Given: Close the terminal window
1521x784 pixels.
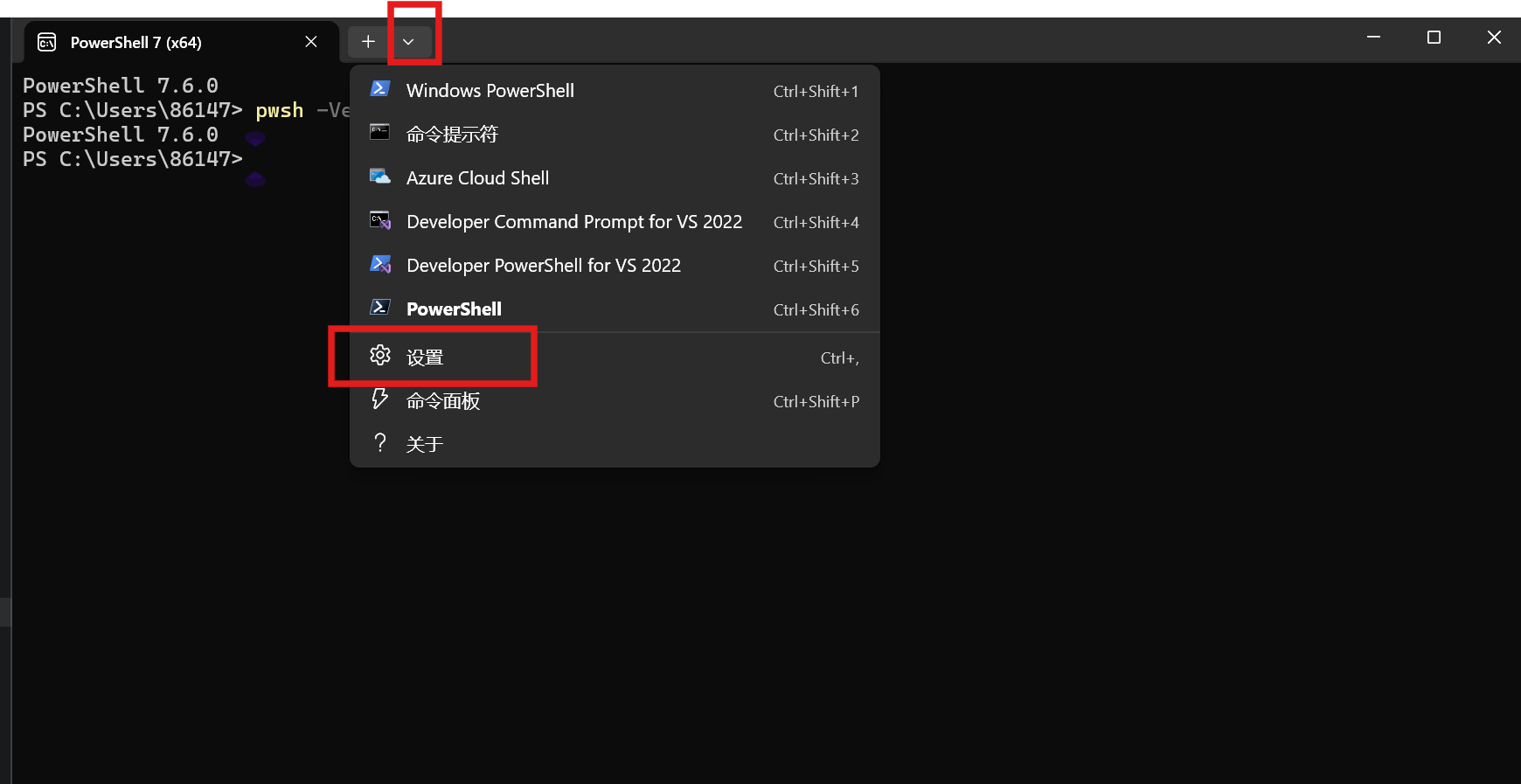Looking at the screenshot, I should coord(1494,37).
